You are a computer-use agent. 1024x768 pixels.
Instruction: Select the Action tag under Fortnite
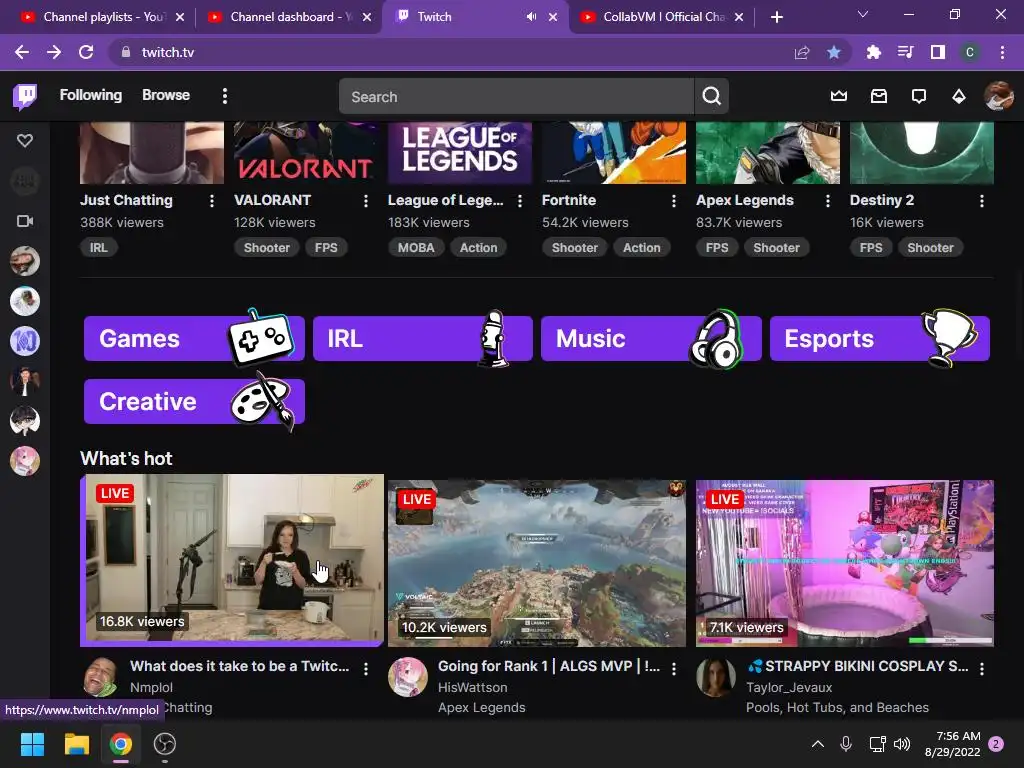coord(641,248)
